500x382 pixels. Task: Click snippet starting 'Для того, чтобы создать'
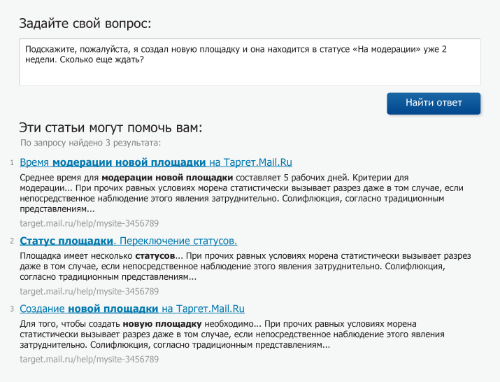point(232,334)
